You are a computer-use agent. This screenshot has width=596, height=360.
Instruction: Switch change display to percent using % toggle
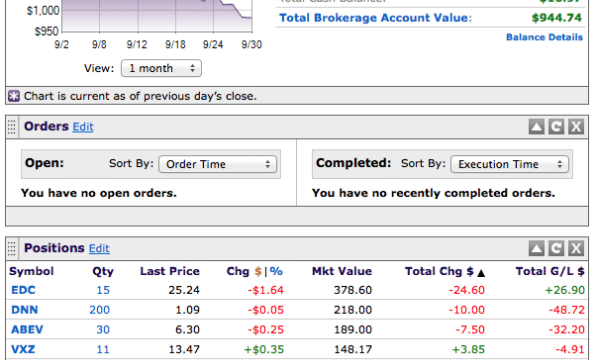tap(276, 271)
